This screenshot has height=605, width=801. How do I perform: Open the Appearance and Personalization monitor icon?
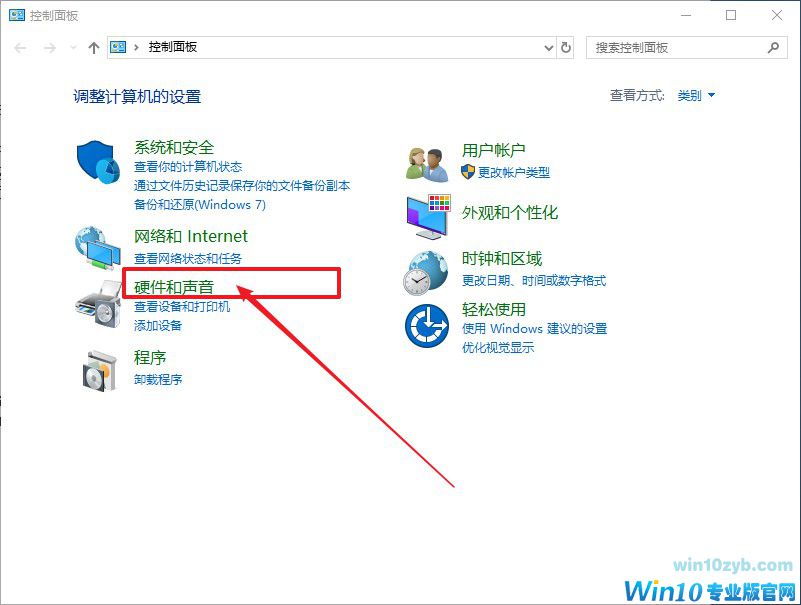pyautogui.click(x=428, y=217)
